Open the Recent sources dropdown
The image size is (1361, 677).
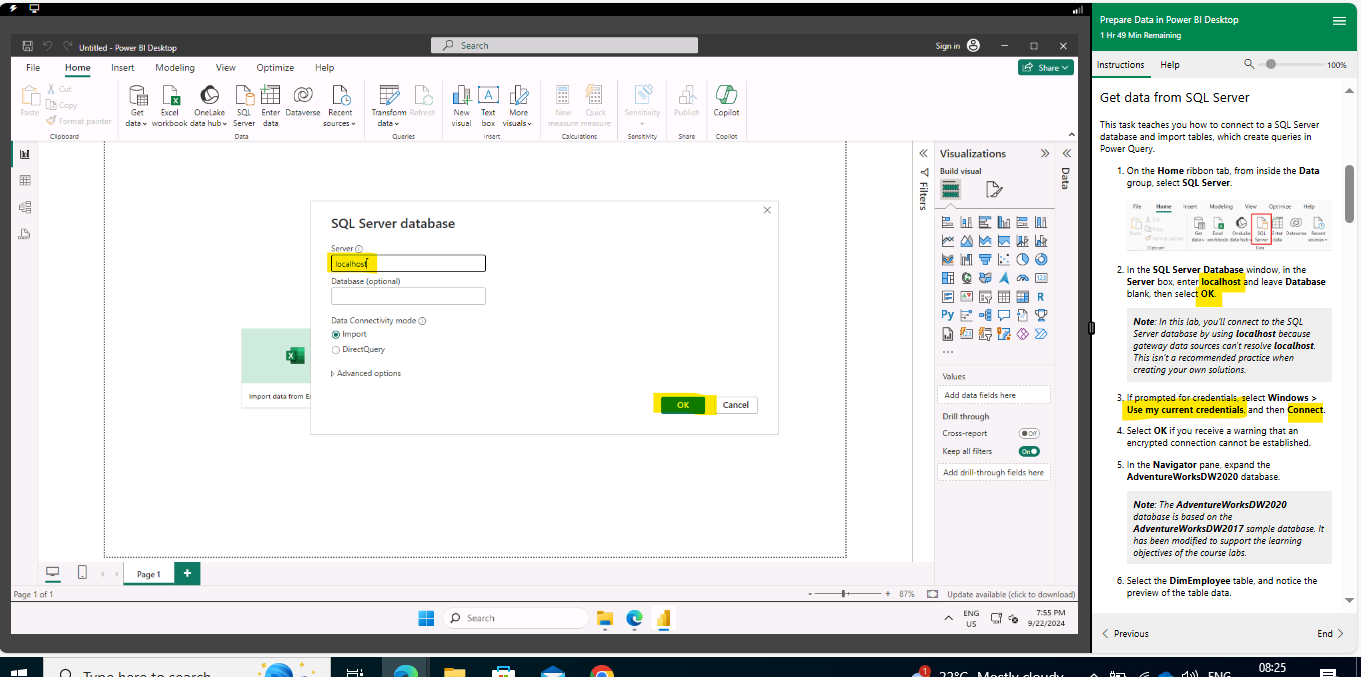(340, 105)
